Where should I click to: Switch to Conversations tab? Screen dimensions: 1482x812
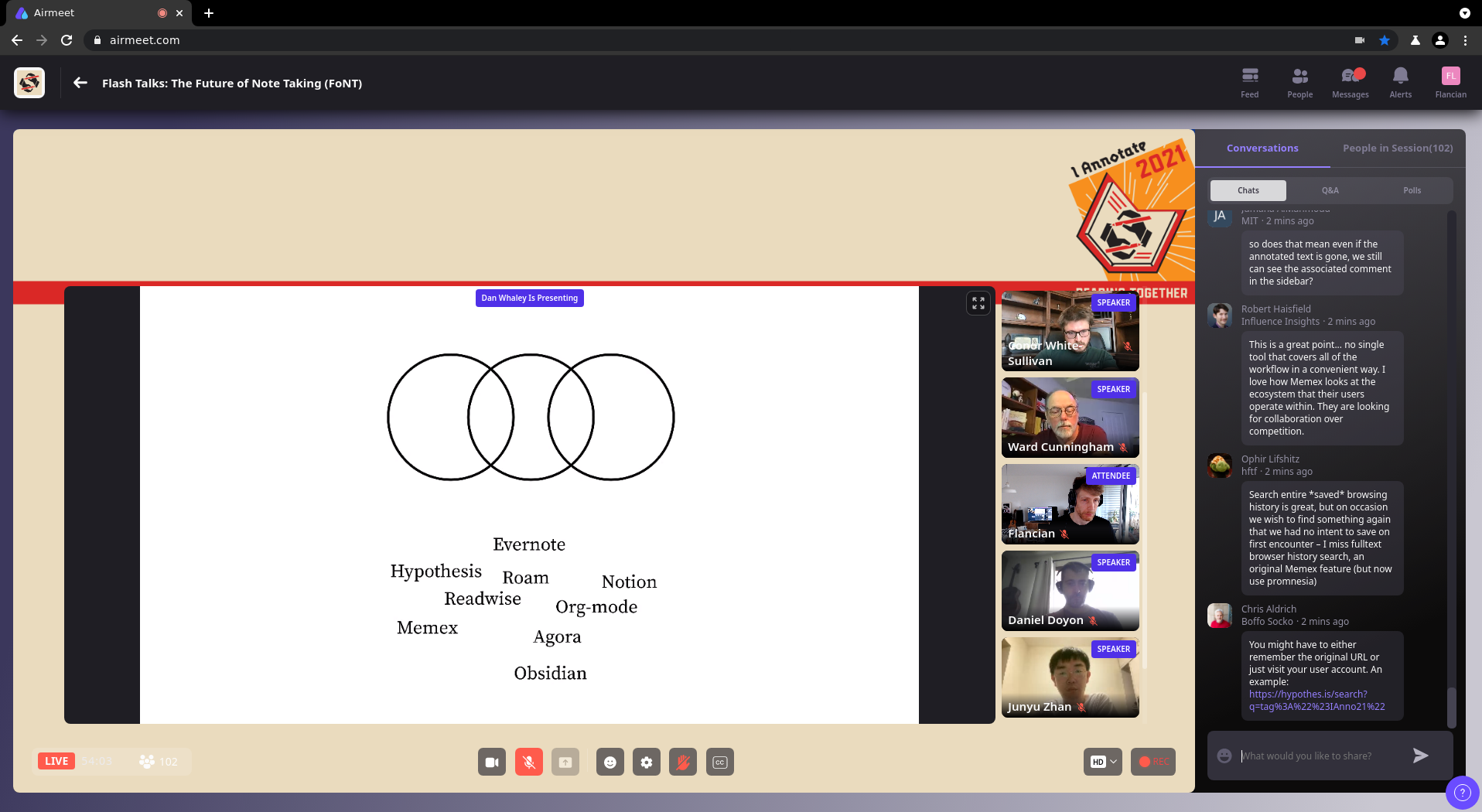point(1262,148)
